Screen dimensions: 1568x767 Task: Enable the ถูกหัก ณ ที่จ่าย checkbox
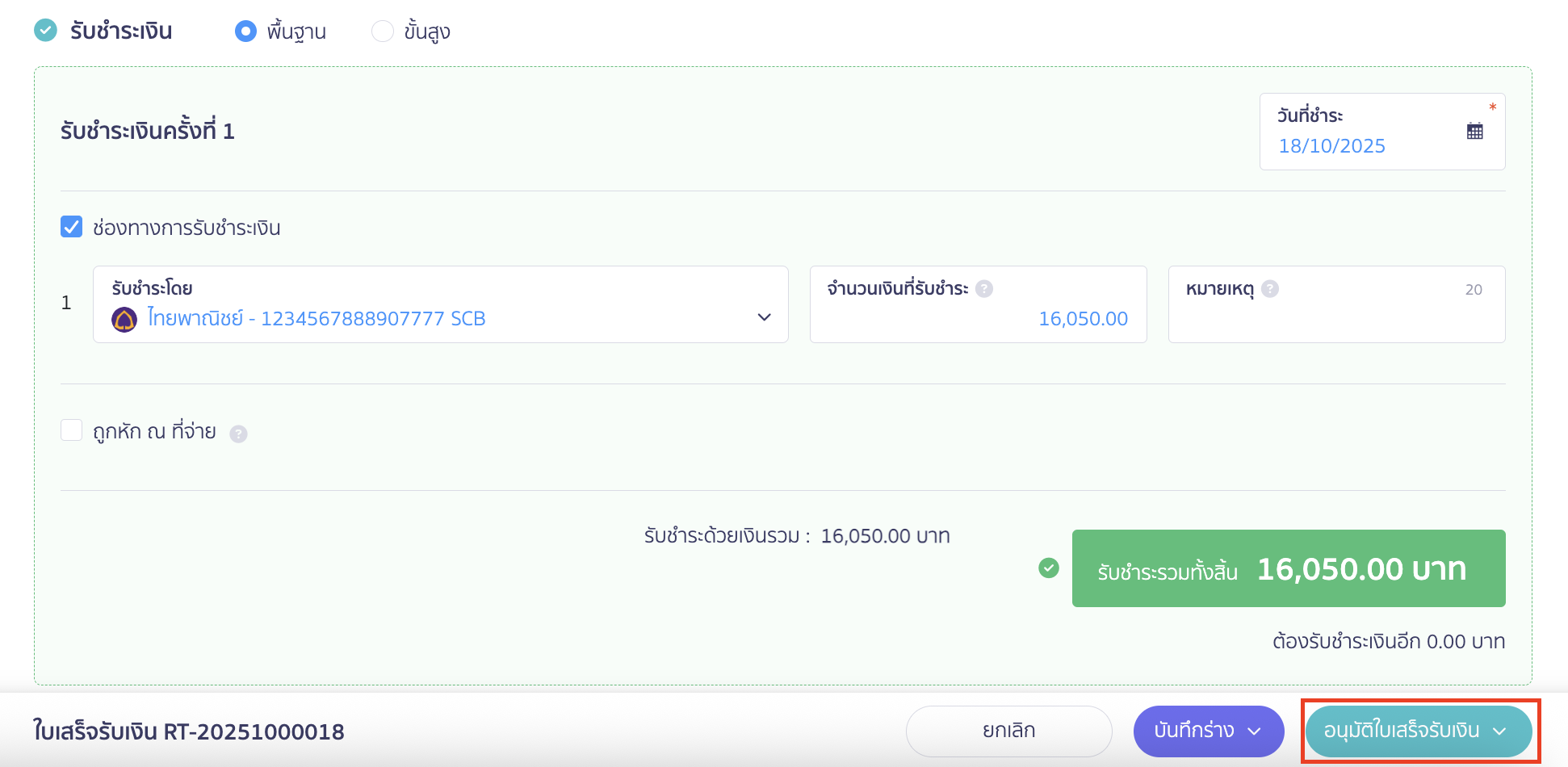(72, 430)
